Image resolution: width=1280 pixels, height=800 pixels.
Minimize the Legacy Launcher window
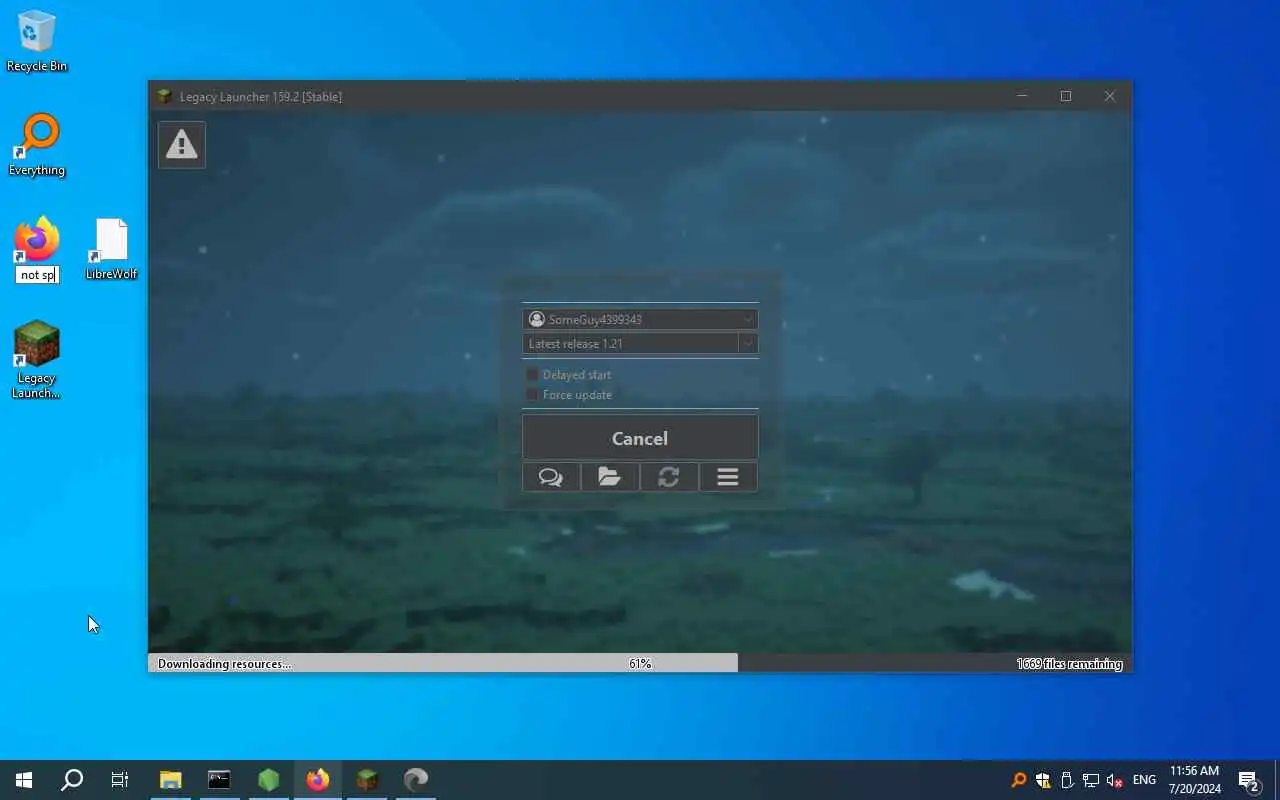click(x=1022, y=96)
